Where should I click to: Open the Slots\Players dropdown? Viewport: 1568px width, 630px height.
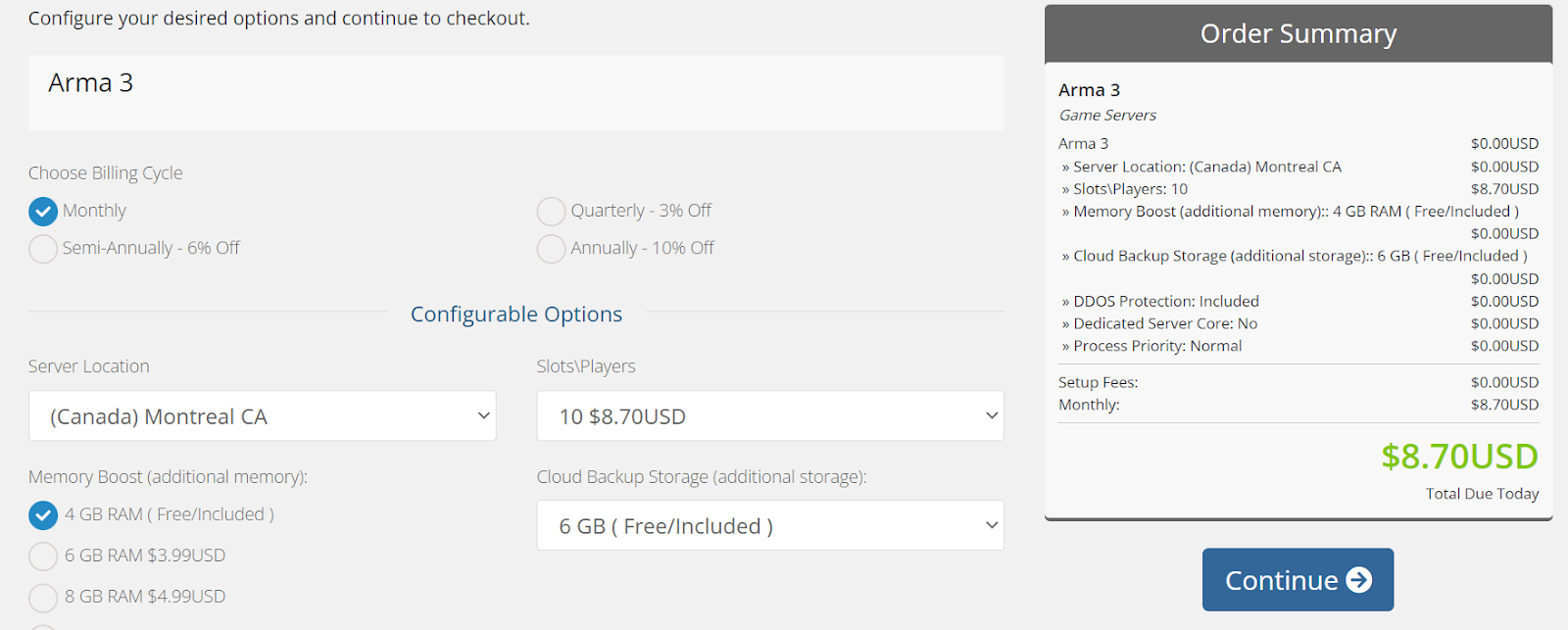click(x=770, y=416)
